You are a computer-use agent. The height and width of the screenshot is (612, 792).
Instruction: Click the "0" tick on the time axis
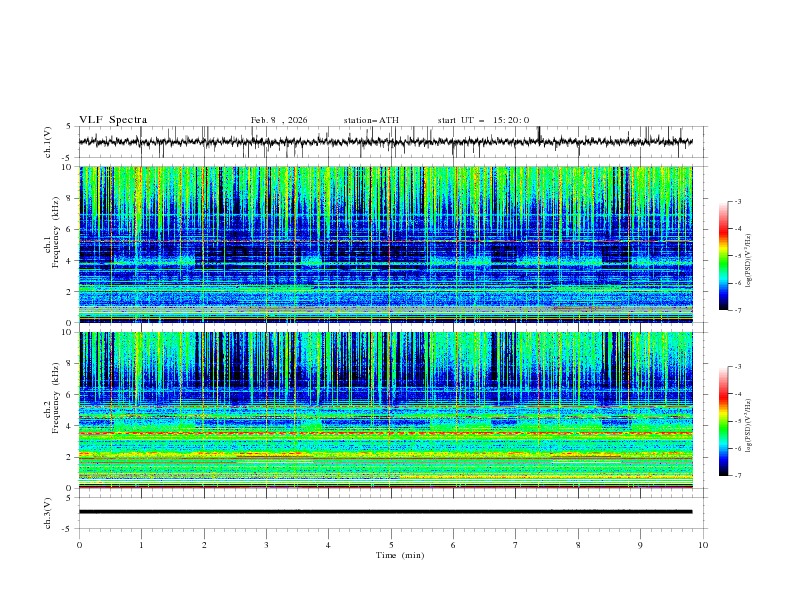(79, 545)
